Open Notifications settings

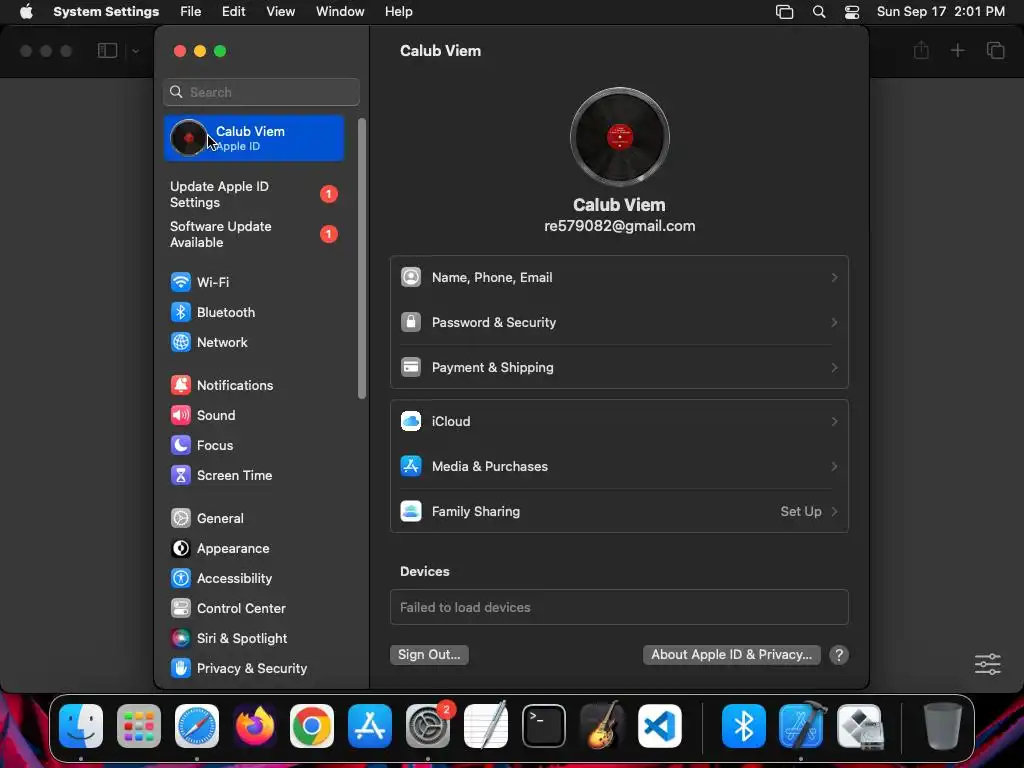click(x=253, y=385)
